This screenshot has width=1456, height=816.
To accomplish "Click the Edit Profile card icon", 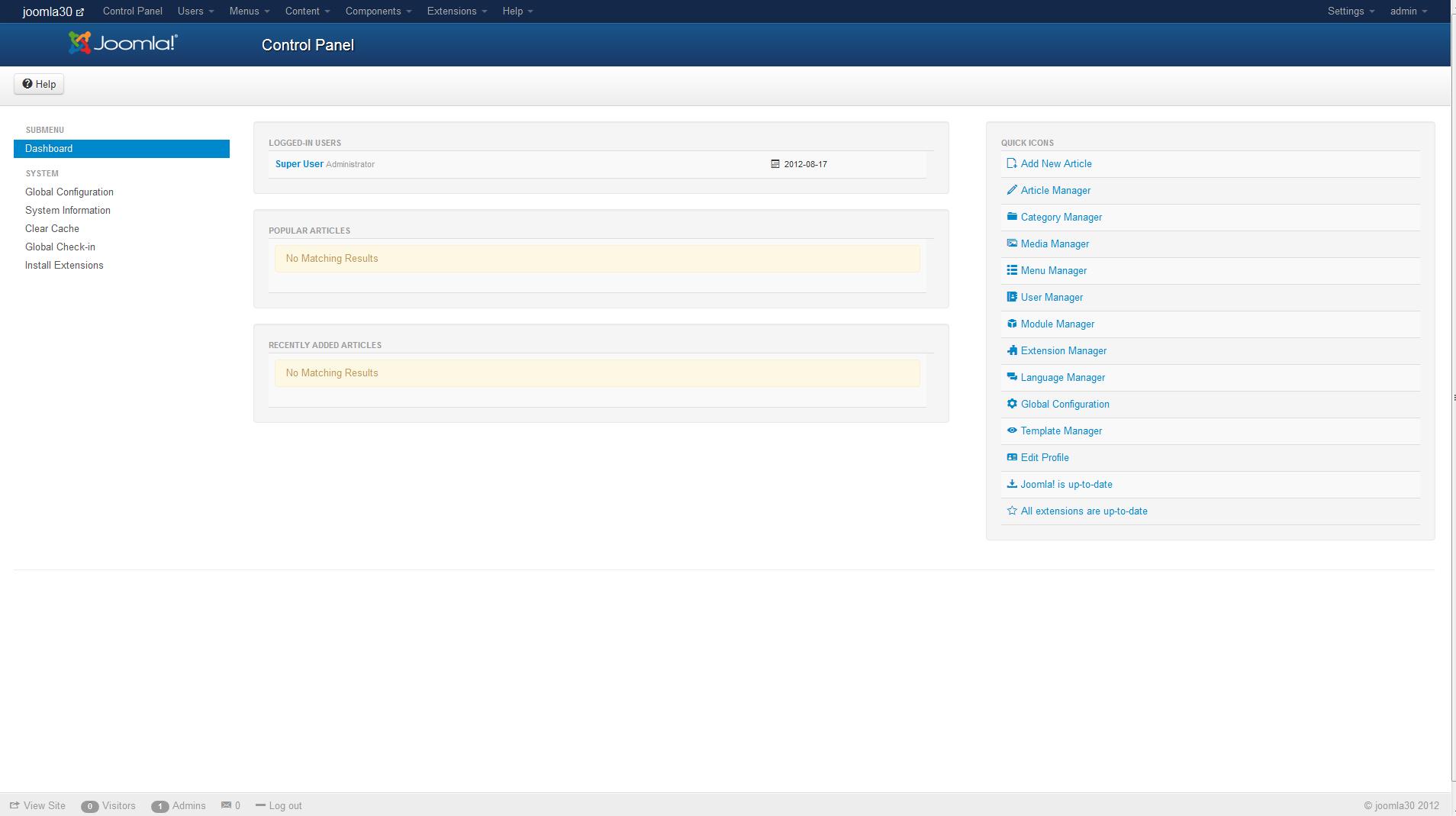I will pyautogui.click(x=1012, y=457).
